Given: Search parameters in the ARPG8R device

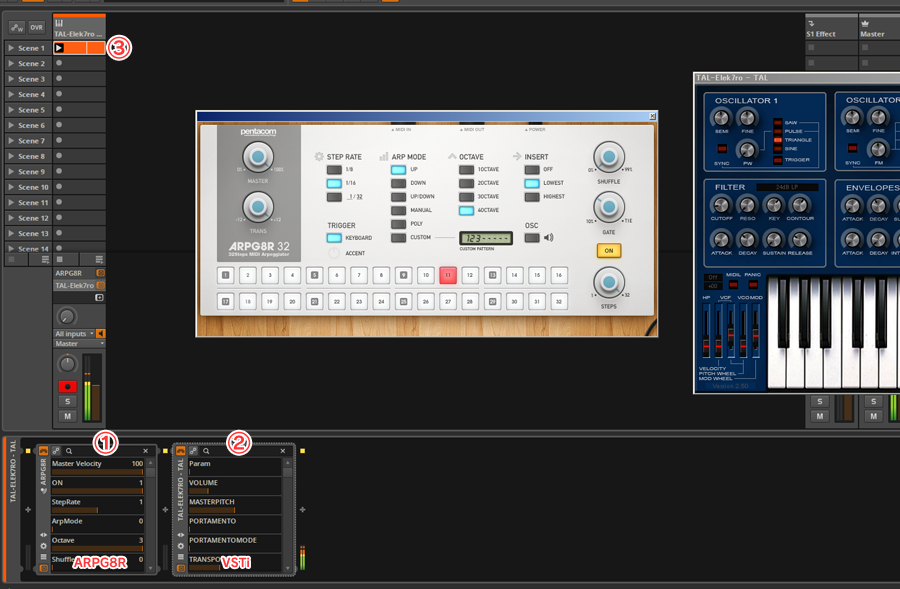Looking at the screenshot, I should coord(69,451).
